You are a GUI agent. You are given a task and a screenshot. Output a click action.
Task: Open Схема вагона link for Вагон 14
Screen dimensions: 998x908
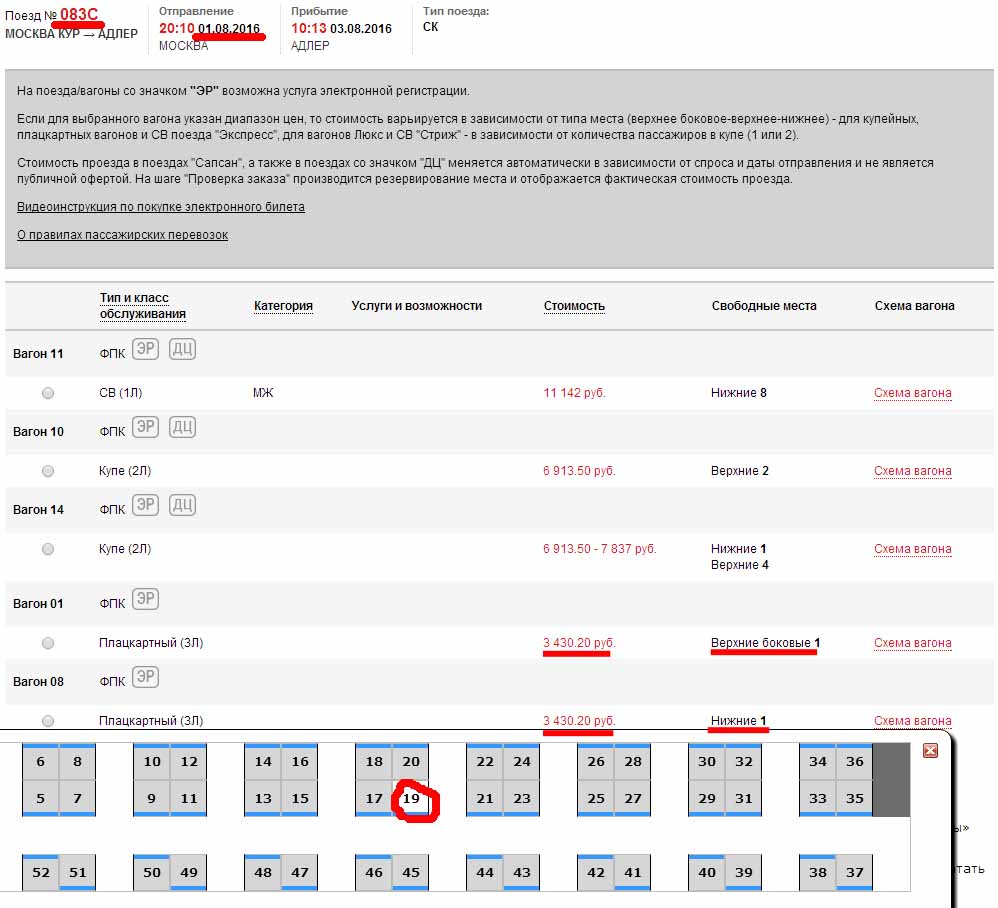(x=912, y=549)
